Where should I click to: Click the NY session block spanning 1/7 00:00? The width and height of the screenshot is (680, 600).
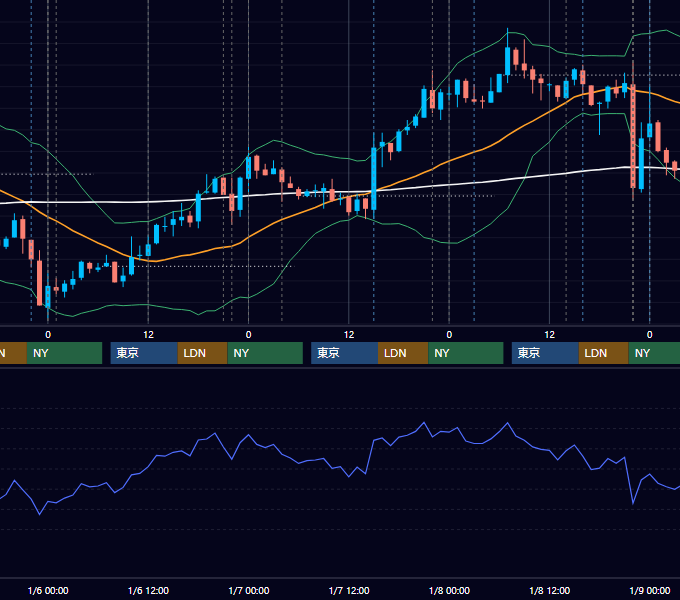pyautogui.click(x=265, y=353)
